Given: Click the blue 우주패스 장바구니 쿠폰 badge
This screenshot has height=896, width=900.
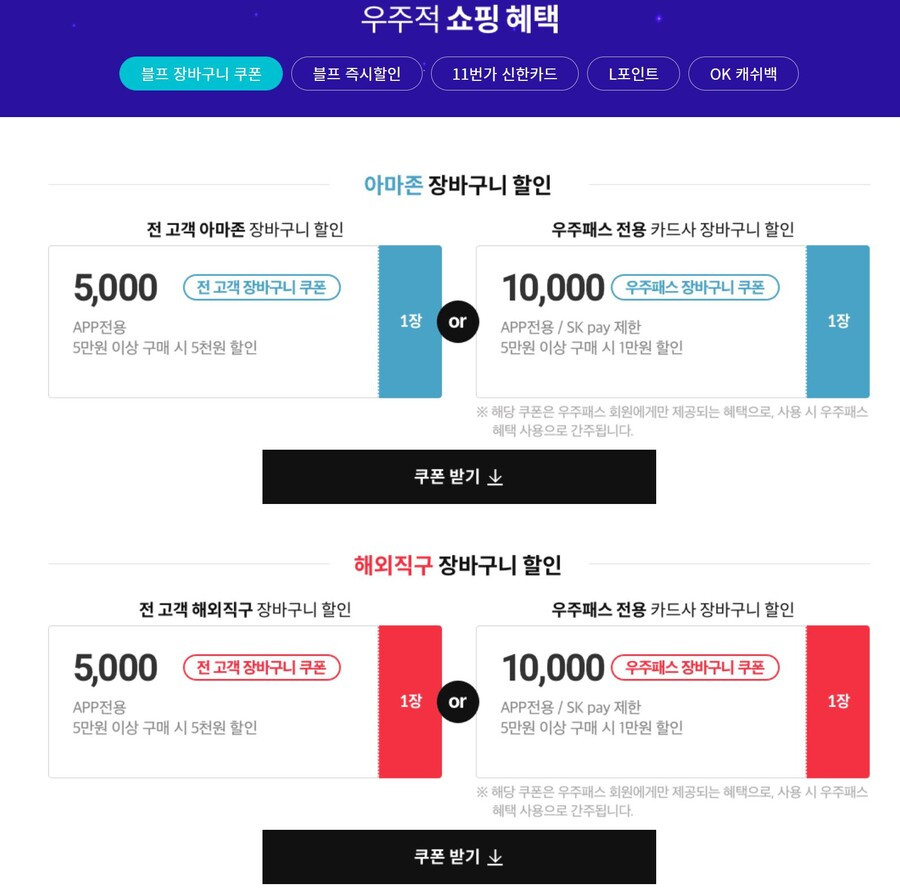Looking at the screenshot, I should (695, 288).
